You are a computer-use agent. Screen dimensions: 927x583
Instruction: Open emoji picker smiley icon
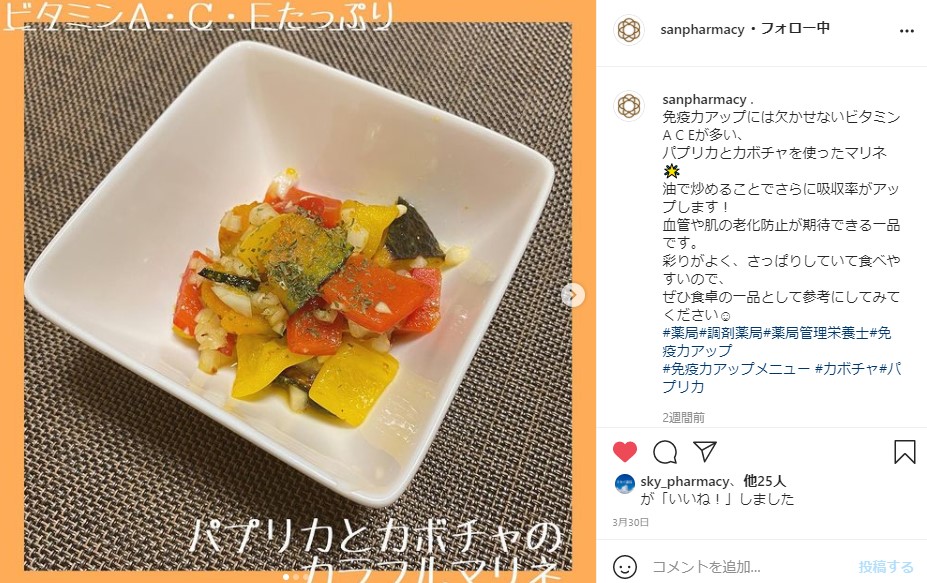(x=625, y=567)
